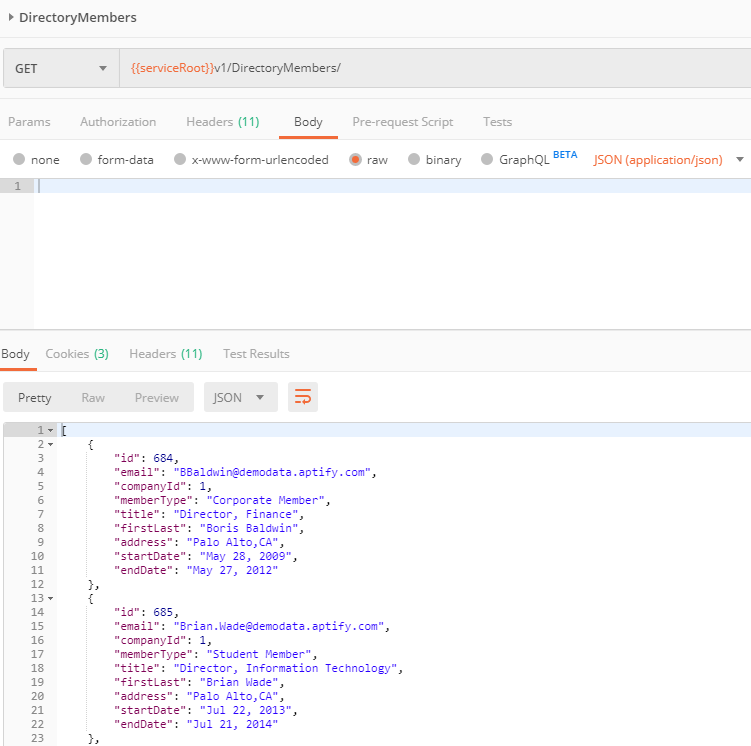The height and width of the screenshot is (746, 751).
Task: Choose the binary body option
Action: coord(414,159)
